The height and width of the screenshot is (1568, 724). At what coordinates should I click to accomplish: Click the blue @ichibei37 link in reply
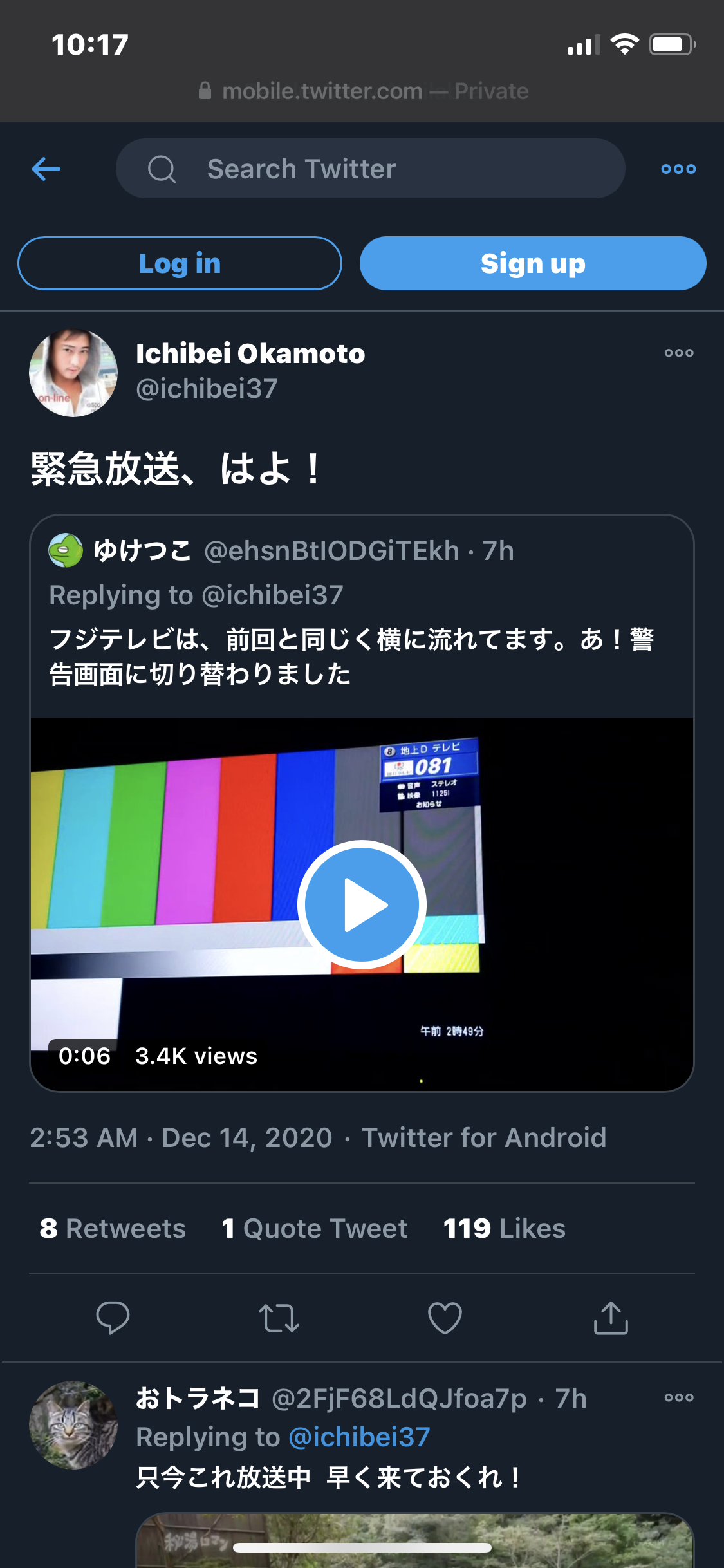pyautogui.click(x=359, y=1437)
